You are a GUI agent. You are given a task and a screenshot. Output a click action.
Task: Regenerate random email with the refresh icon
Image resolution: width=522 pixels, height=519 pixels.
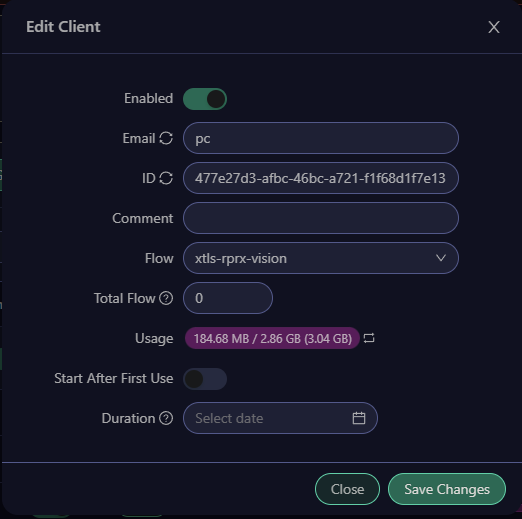[166, 138]
